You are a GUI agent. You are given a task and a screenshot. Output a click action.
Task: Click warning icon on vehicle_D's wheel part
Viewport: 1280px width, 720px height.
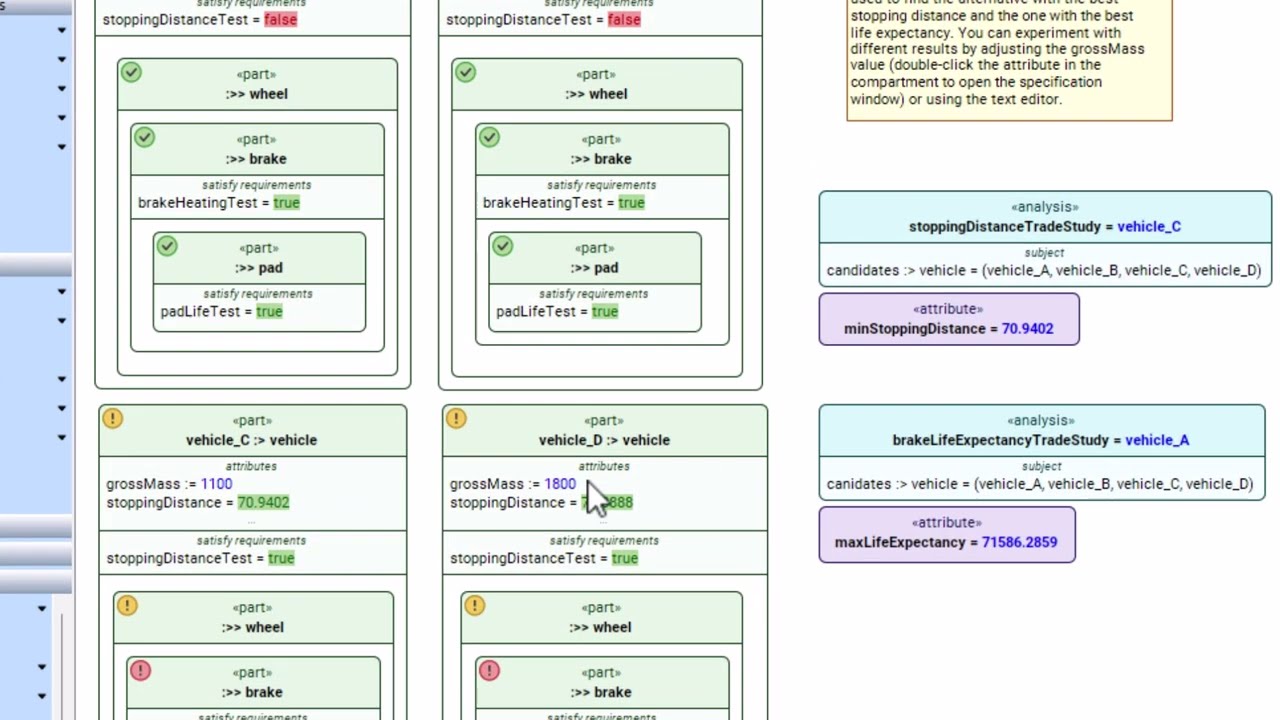click(x=475, y=605)
